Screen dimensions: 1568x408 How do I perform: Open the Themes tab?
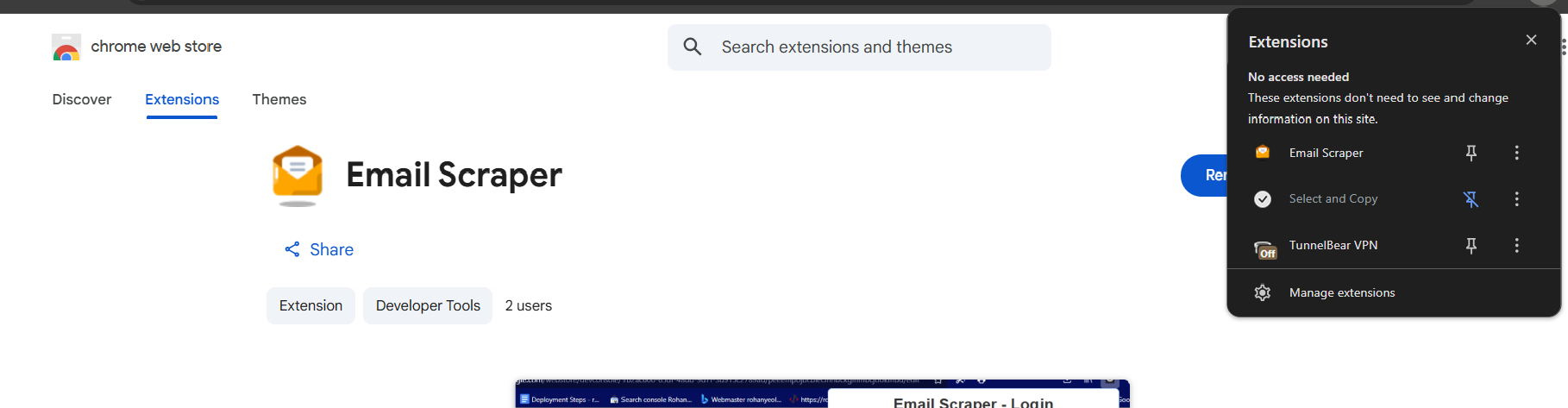tap(279, 99)
